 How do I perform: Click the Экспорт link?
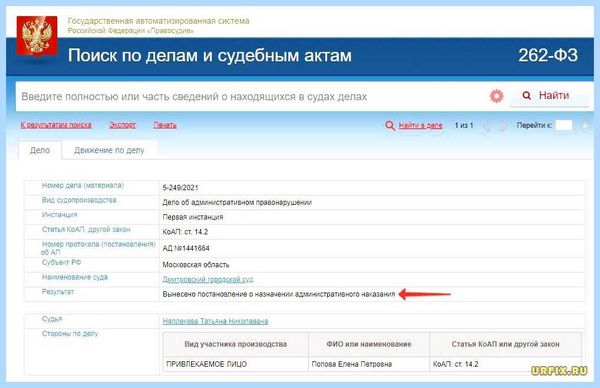pyautogui.click(x=122, y=125)
